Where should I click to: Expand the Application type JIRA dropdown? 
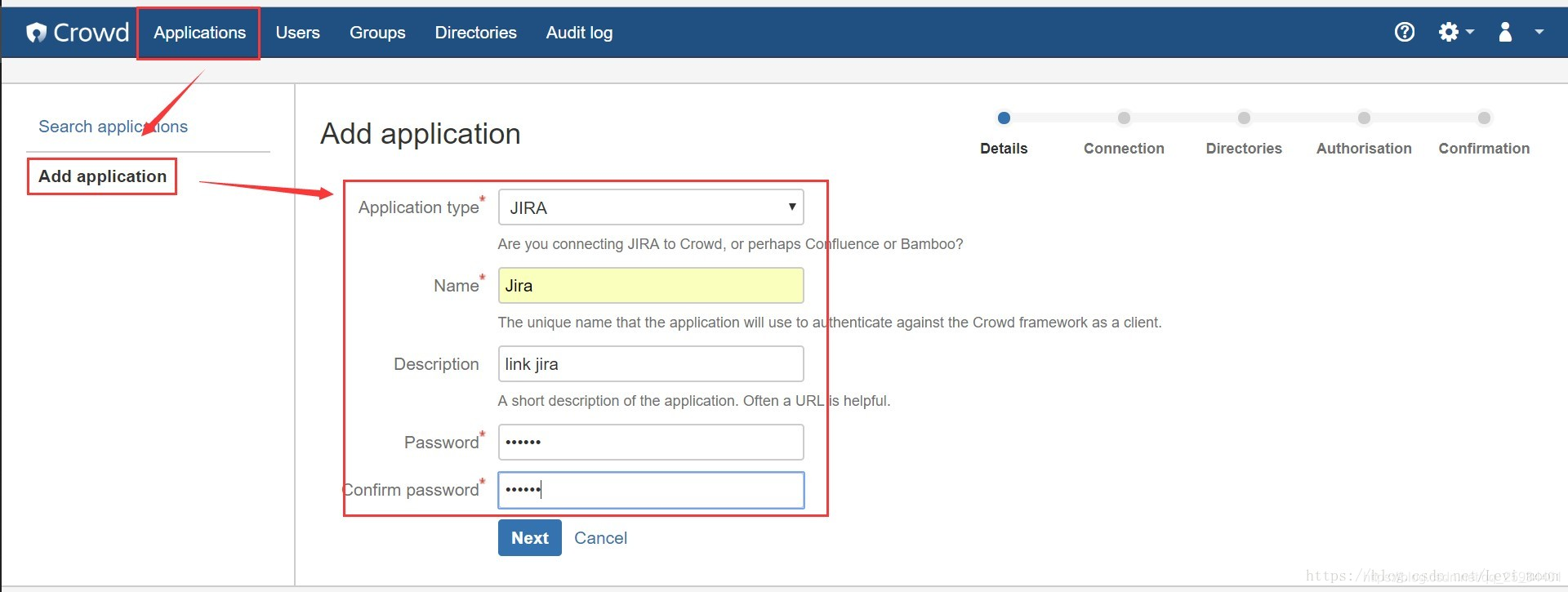pos(651,207)
